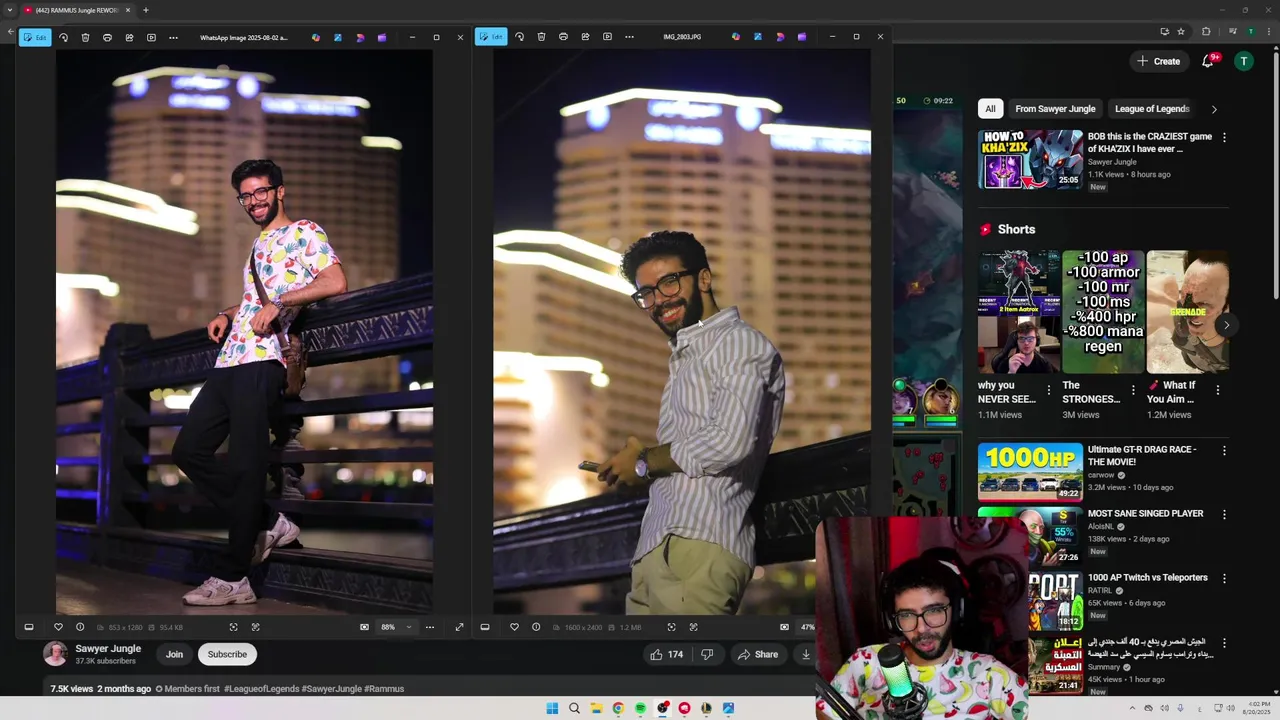Open Windows Start menu
This screenshot has width=1280, height=720.
[x=552, y=708]
